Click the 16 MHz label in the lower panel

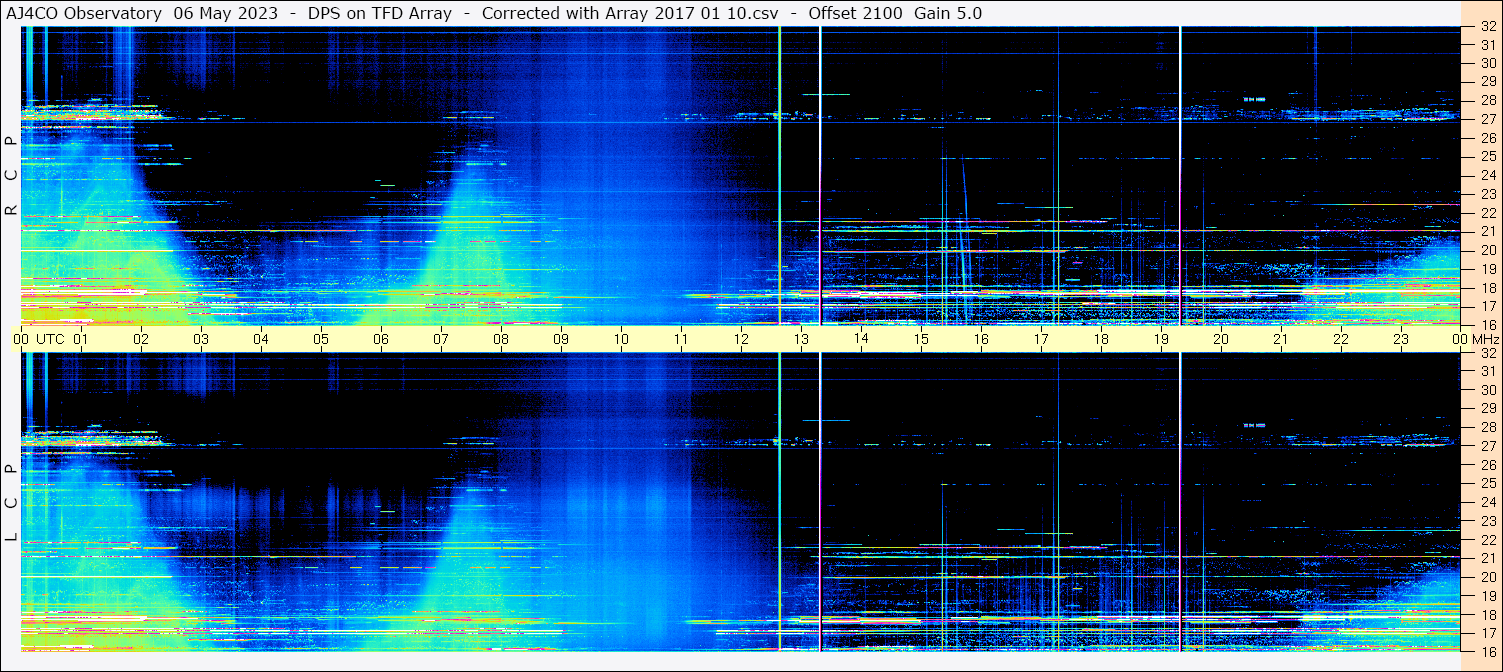[x=1487, y=651]
